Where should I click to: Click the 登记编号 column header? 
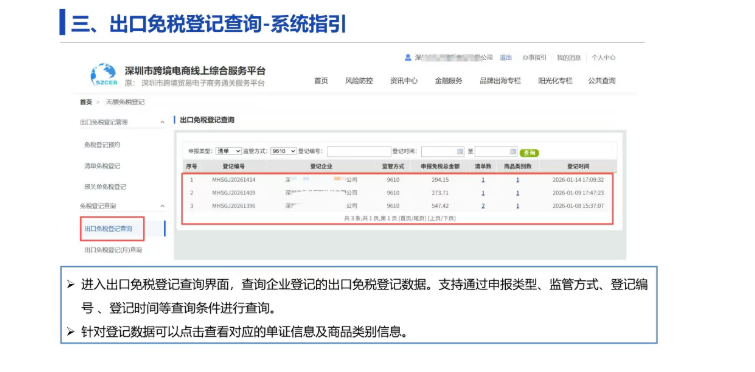[x=234, y=167]
